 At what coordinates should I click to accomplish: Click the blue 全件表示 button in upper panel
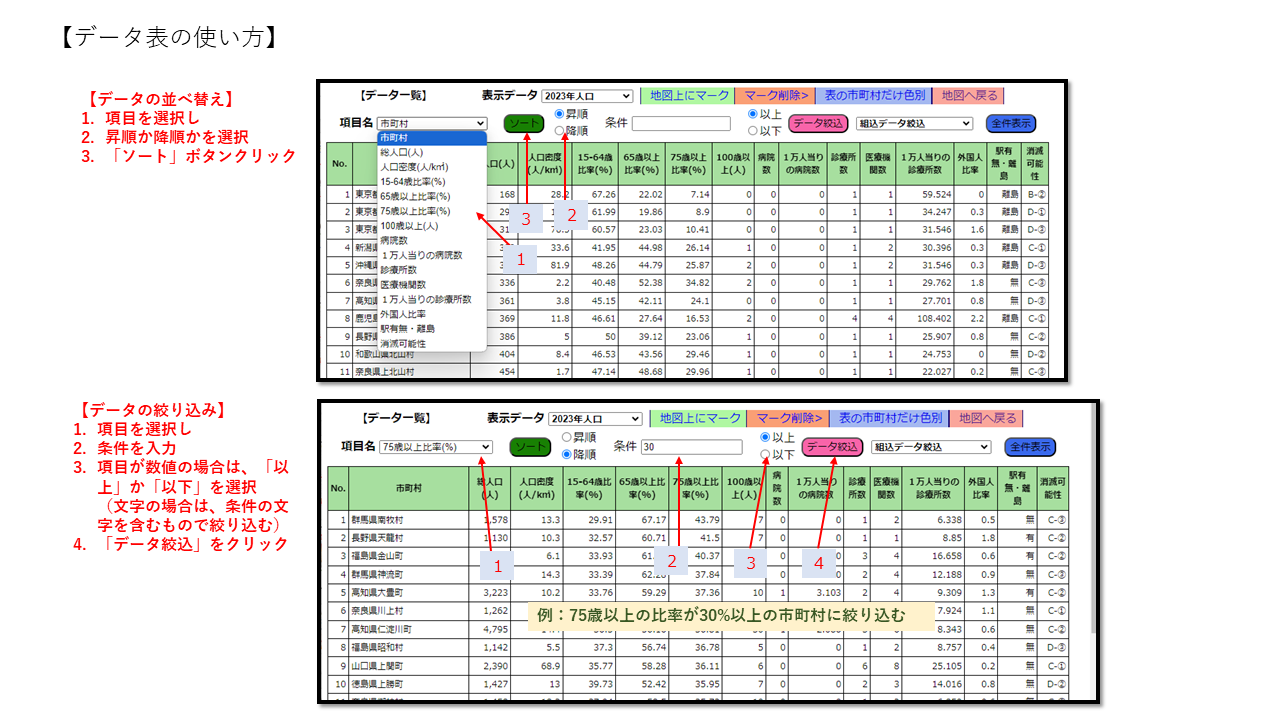tap(1010, 123)
